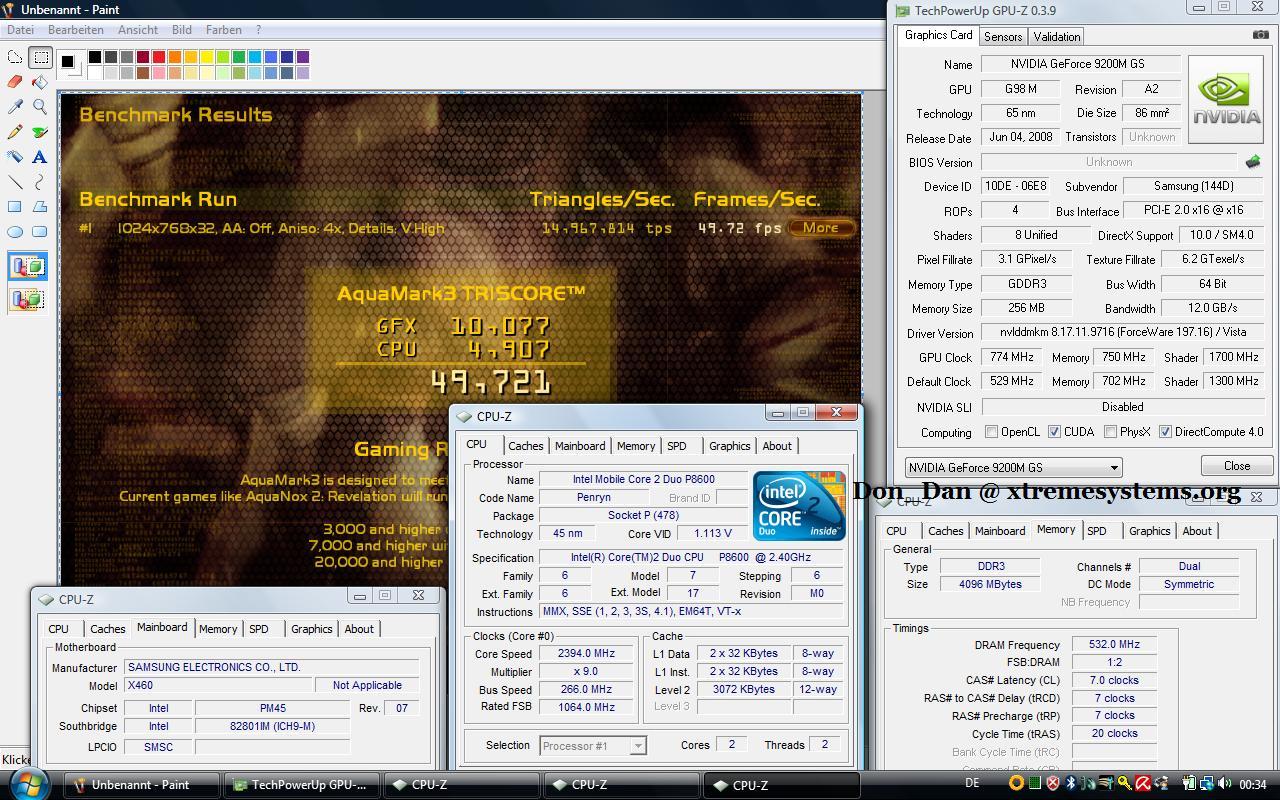Switch to the Validation tab in GPU-Z
Screen dimensions: 1280x800
pos(1056,36)
